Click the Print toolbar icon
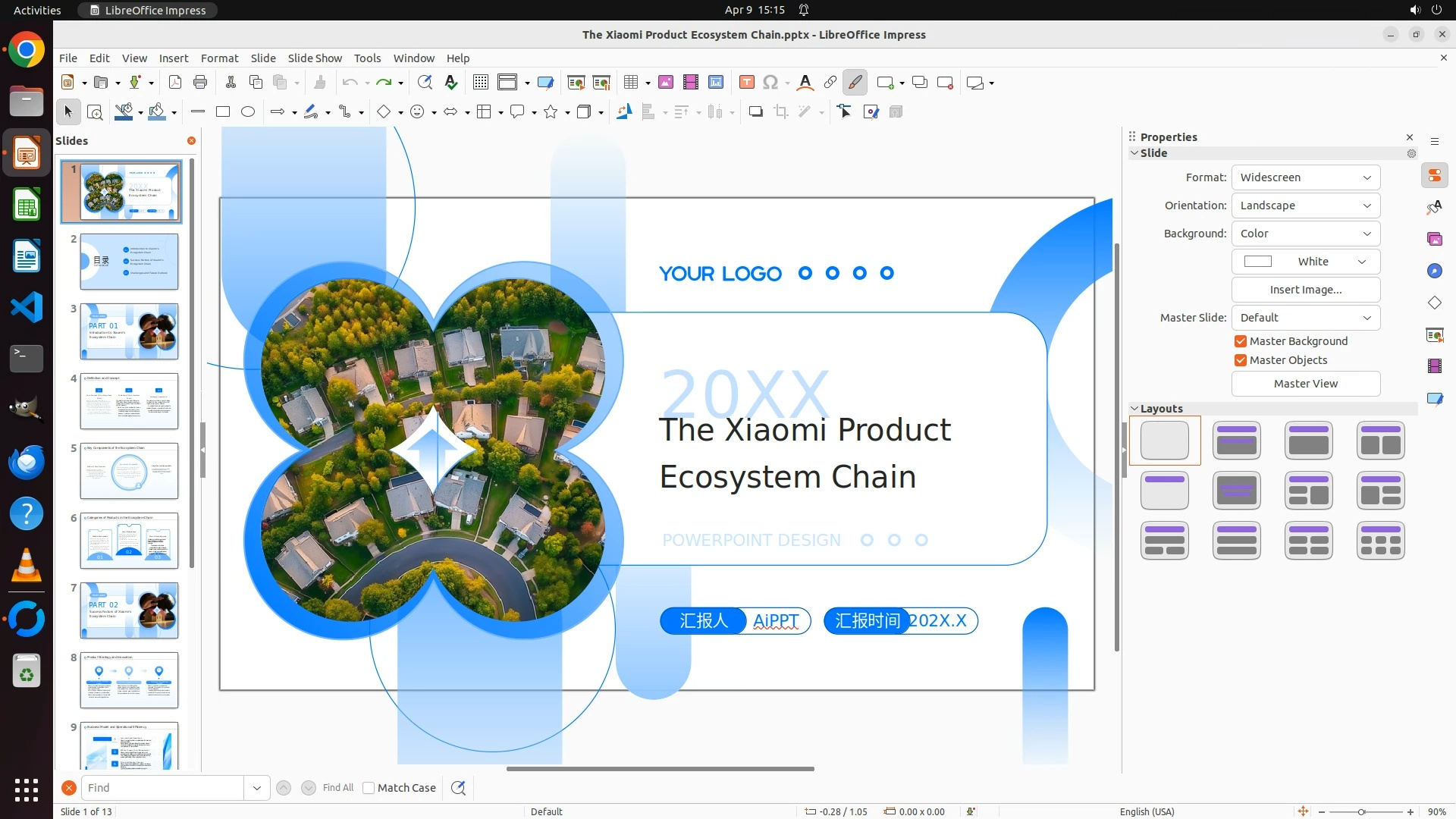Screen dimensions: 1456x819 200,83
